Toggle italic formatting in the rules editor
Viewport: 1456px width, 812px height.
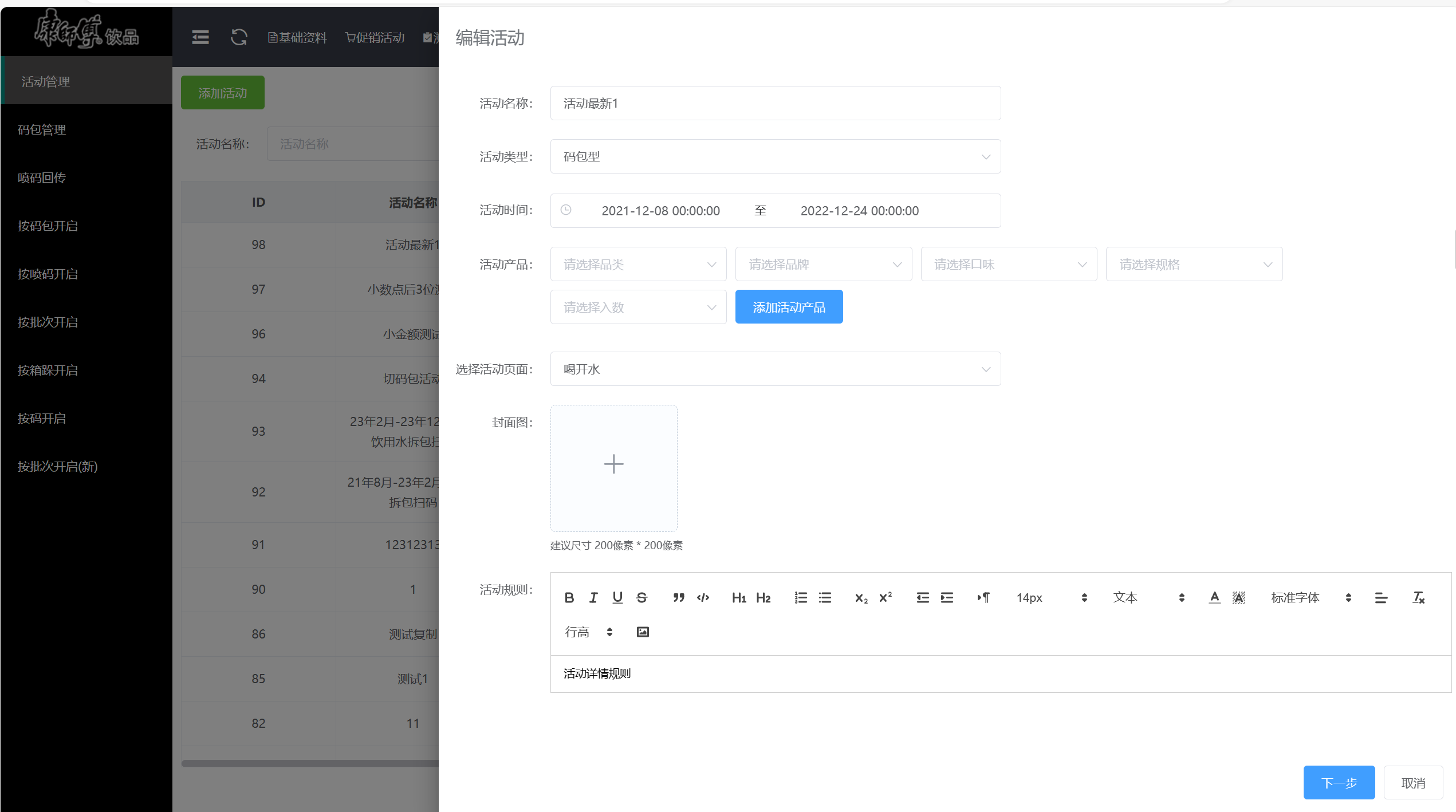point(593,598)
